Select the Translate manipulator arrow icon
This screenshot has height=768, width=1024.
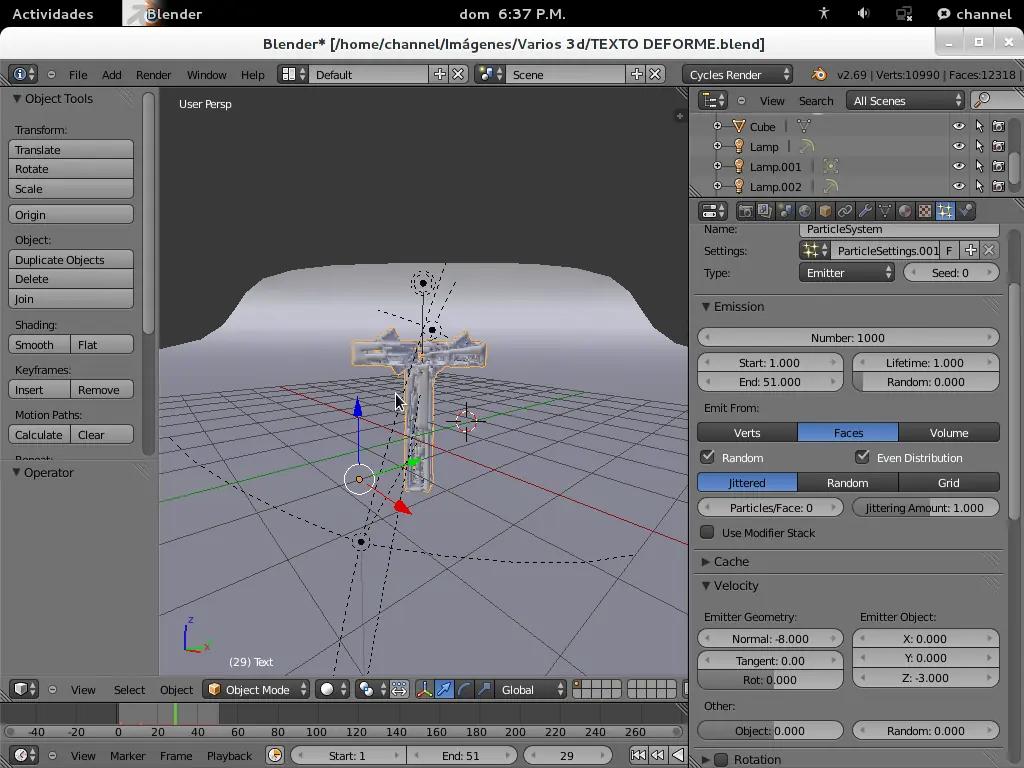444,690
